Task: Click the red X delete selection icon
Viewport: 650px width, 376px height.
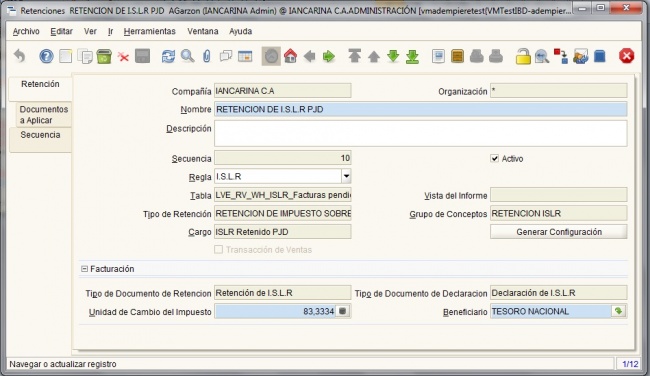Action: [x=123, y=56]
